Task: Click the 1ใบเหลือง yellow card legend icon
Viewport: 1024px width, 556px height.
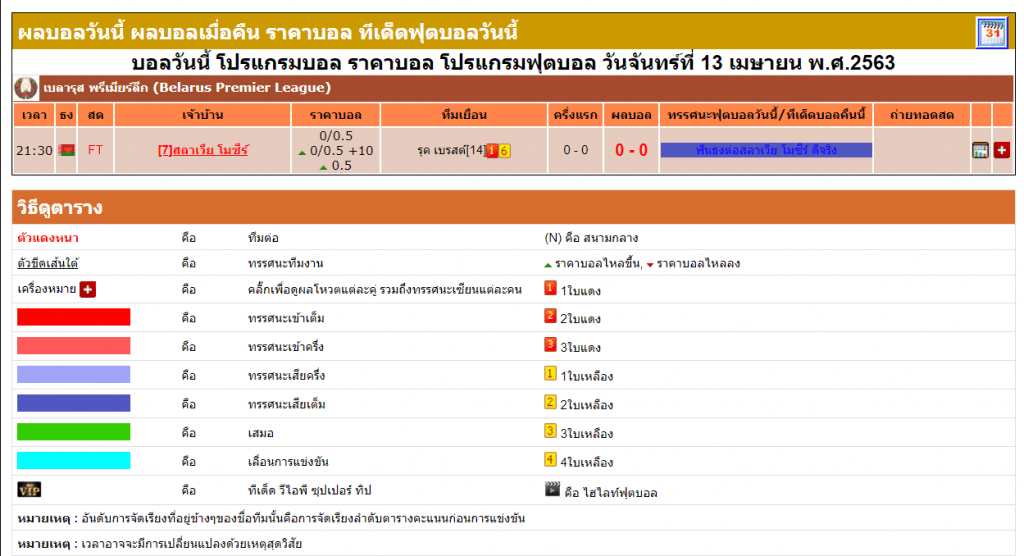Action: (x=550, y=374)
